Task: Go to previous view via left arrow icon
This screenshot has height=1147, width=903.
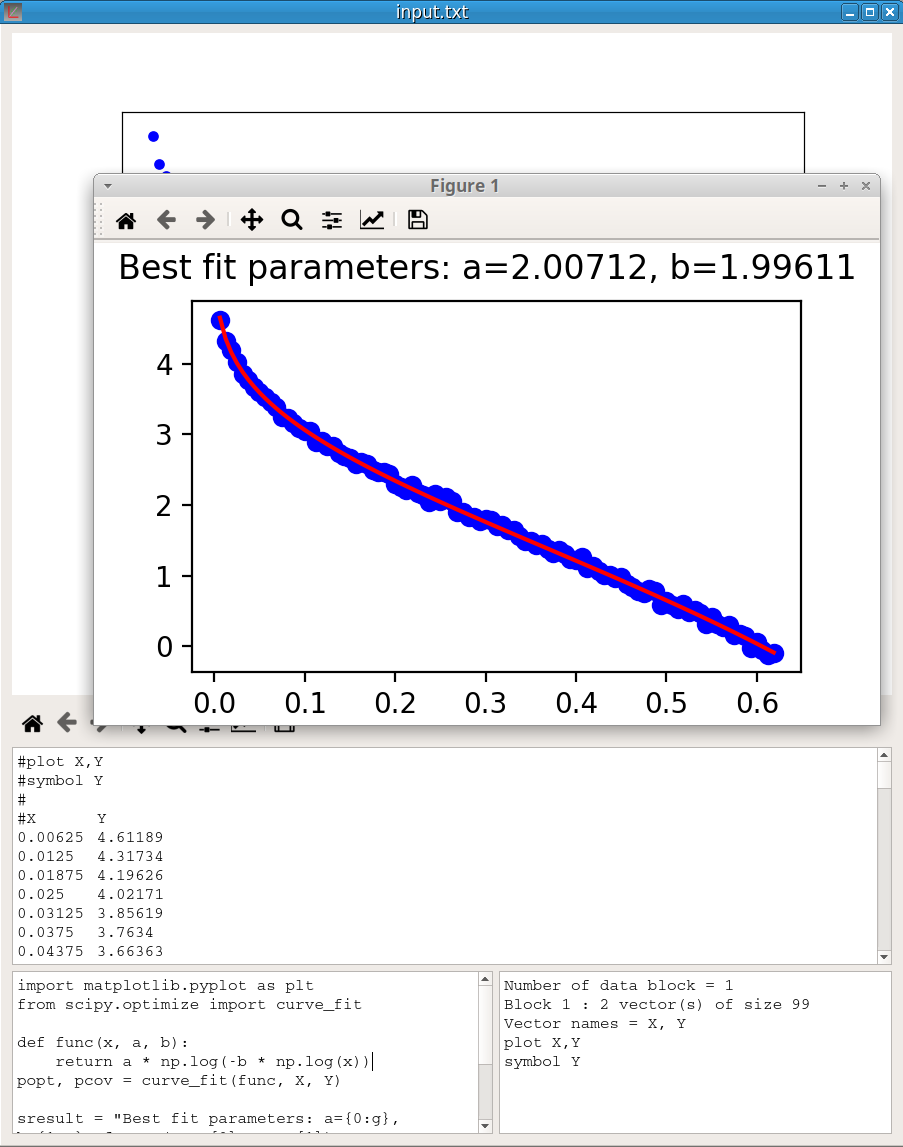Action: tap(166, 220)
